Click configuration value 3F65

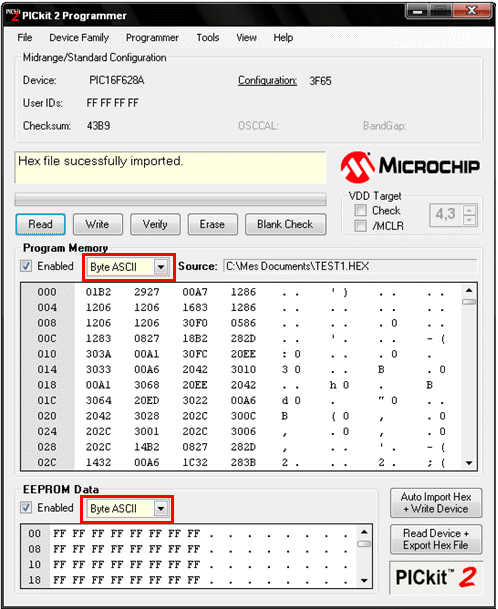320,81
